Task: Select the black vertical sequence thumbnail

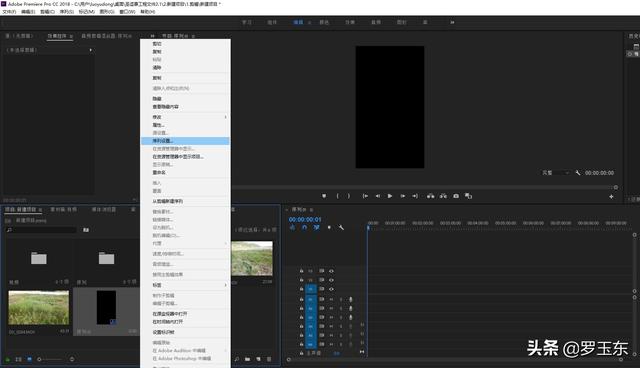Action: (106, 307)
